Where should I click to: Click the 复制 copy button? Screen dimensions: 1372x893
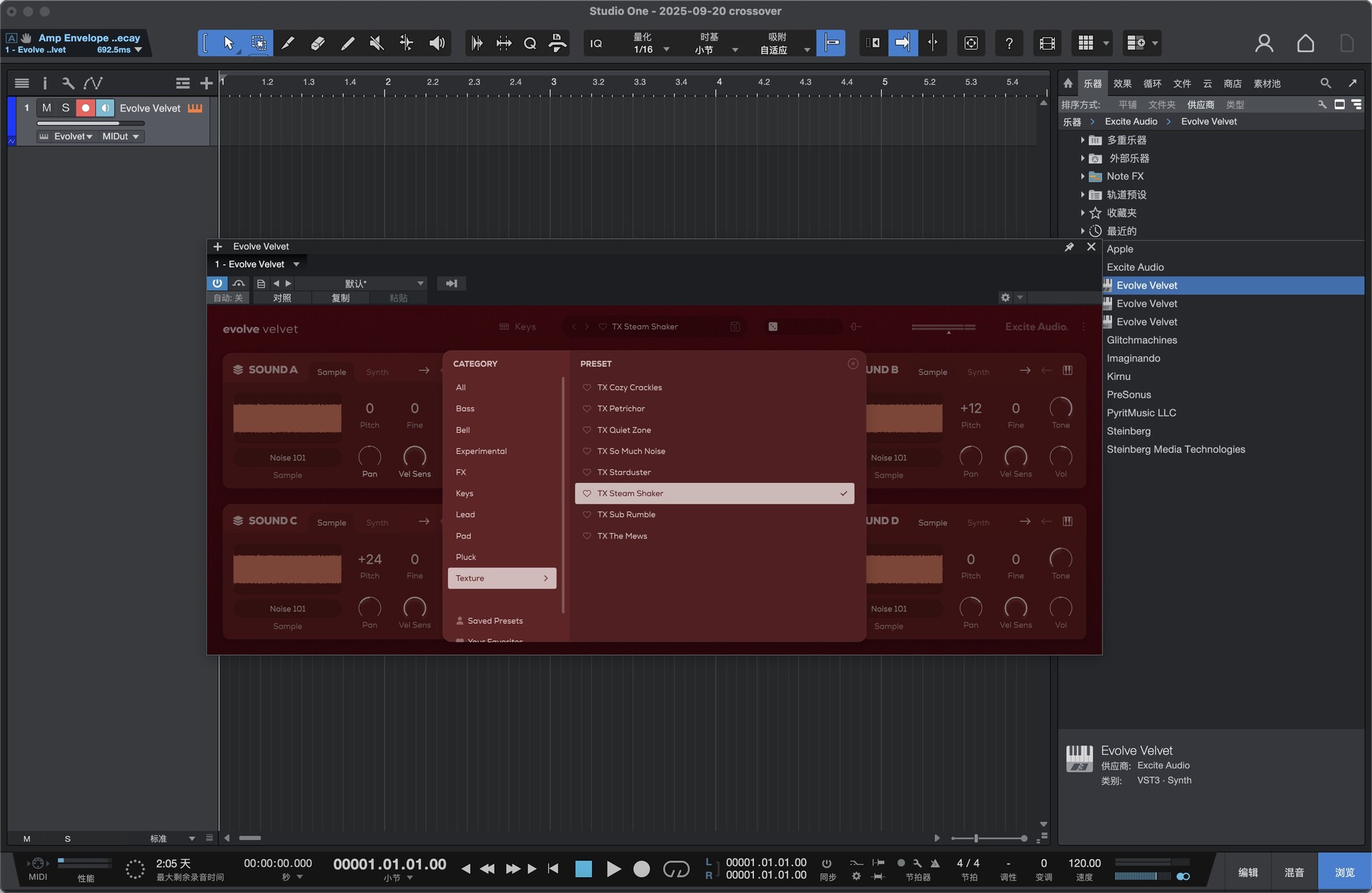pyautogui.click(x=341, y=298)
